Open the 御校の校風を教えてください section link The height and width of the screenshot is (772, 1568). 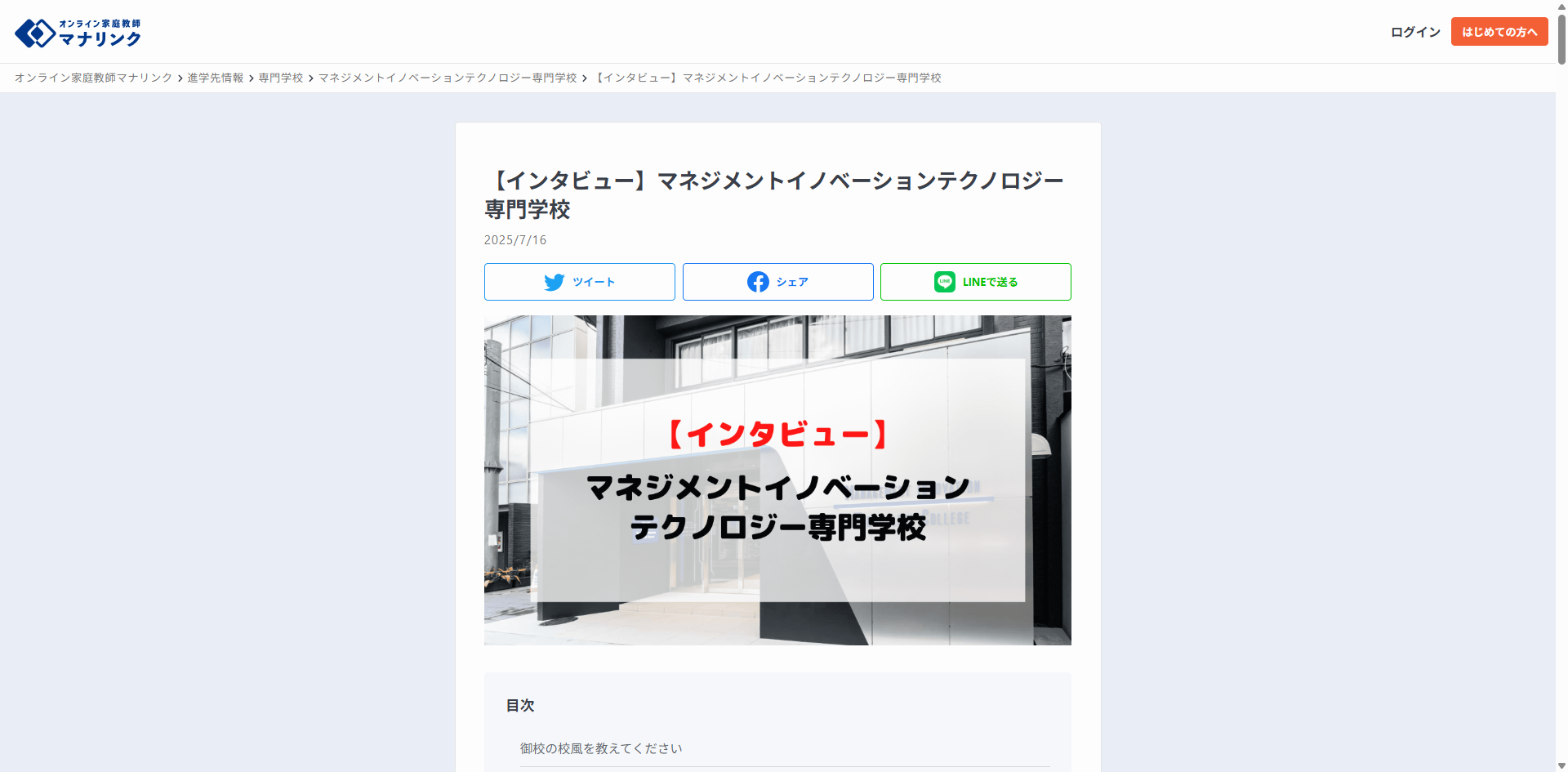601,747
